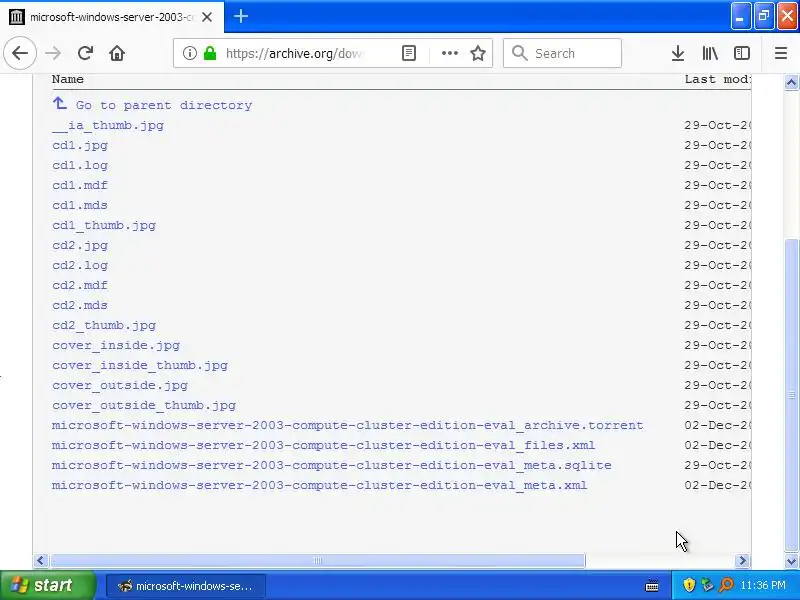Click the vertical scrollbar down arrow
The image size is (800, 600).
coord(791,561)
